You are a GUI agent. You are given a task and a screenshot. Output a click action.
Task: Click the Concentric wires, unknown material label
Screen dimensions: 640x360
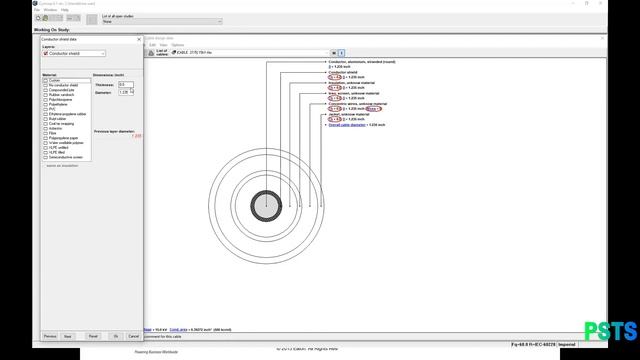358,104
